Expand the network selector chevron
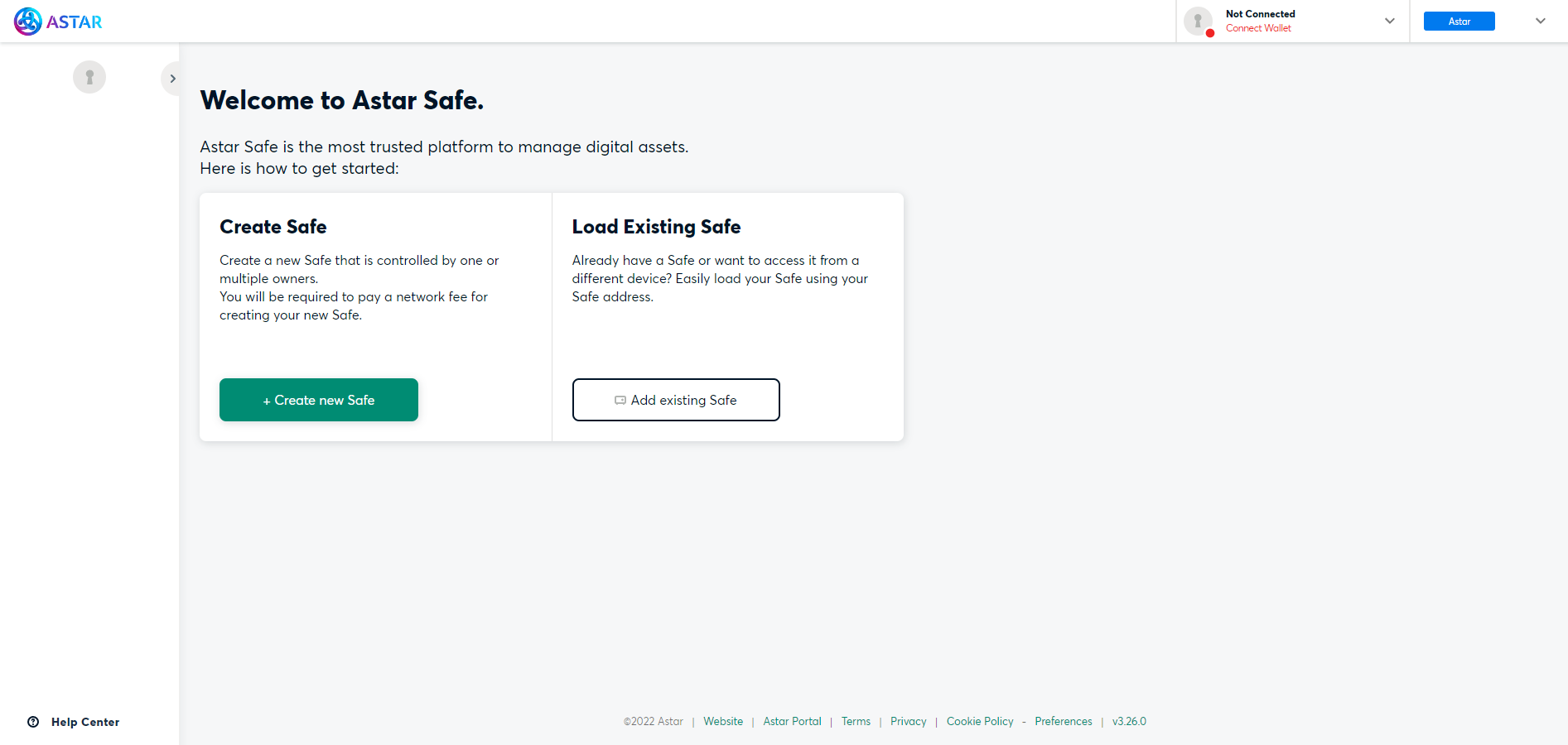The image size is (1568, 745). pos(1540,21)
